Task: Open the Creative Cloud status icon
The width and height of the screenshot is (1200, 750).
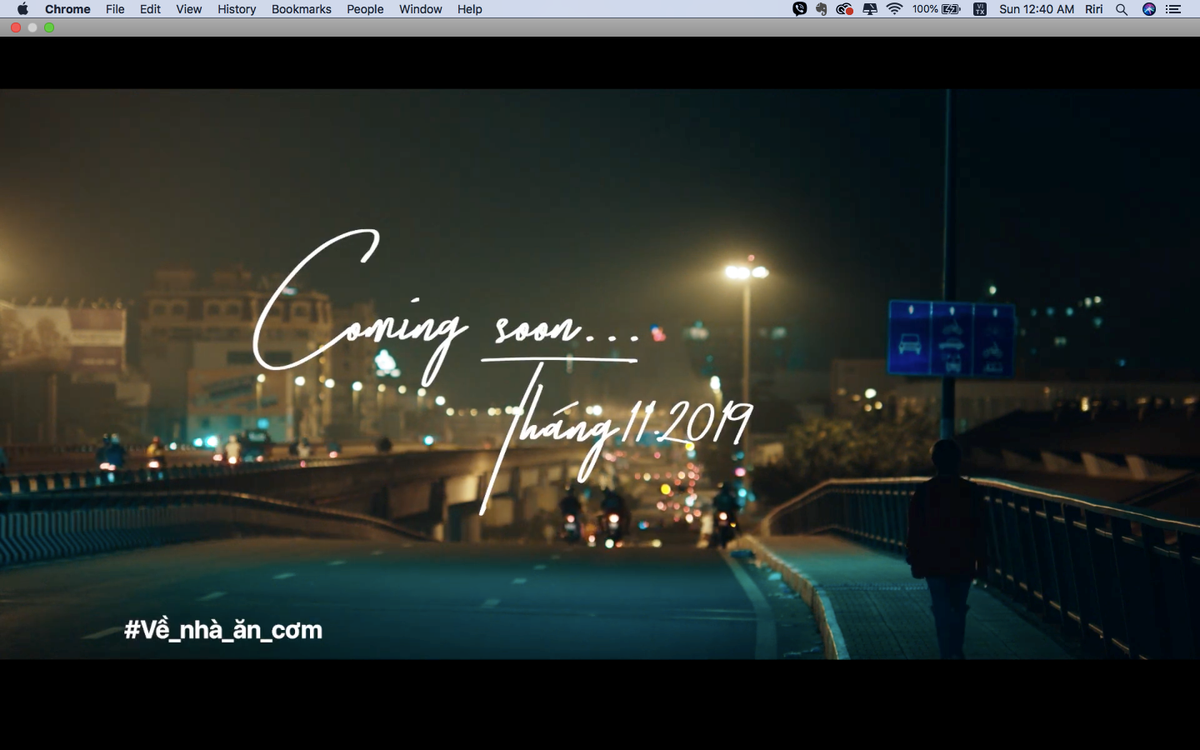Action: point(845,9)
